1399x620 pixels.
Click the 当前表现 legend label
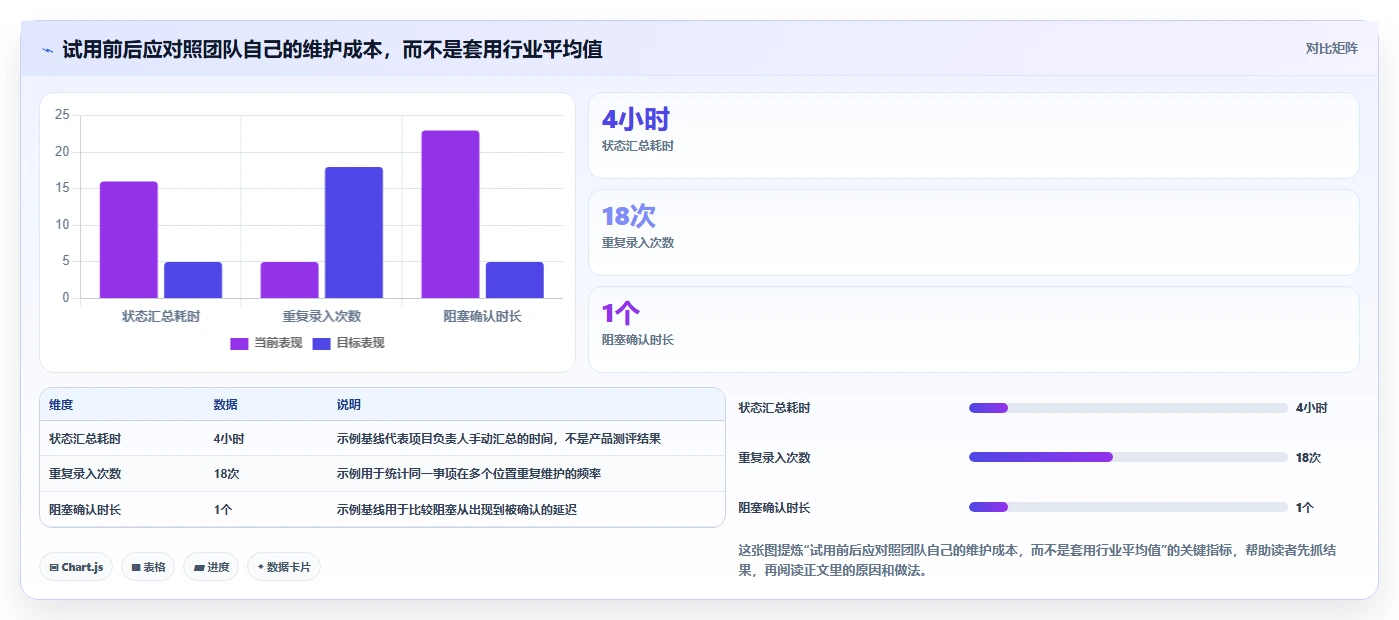(277, 343)
